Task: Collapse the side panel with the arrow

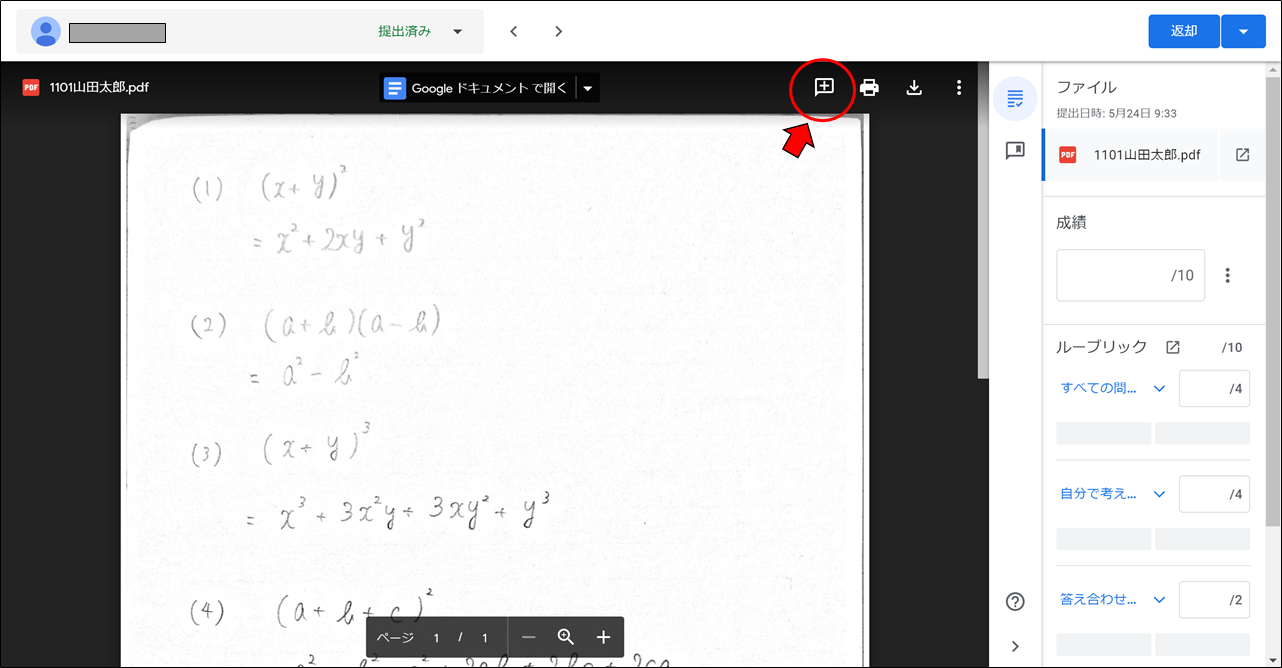Action: coord(1015,646)
